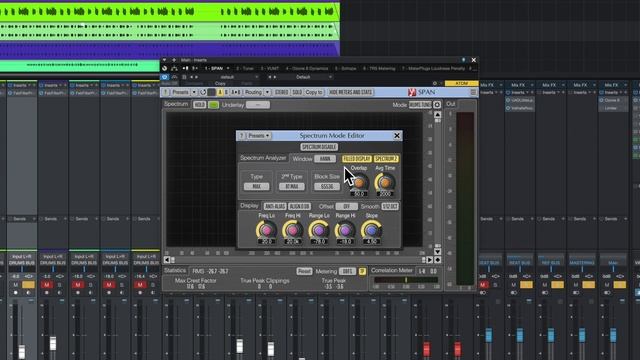The image size is (640, 360).
Task: Switch to the 3 - VUMT insert tab
Action: click(270, 68)
